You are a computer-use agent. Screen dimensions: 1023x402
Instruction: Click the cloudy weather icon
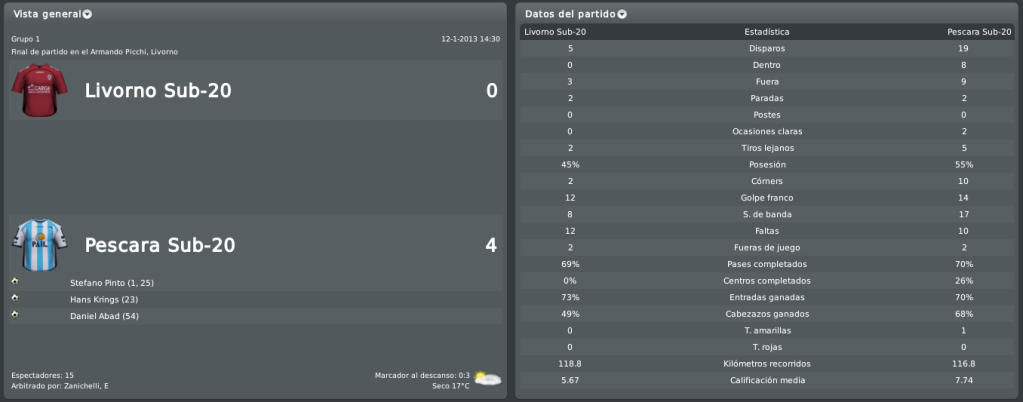click(x=487, y=379)
